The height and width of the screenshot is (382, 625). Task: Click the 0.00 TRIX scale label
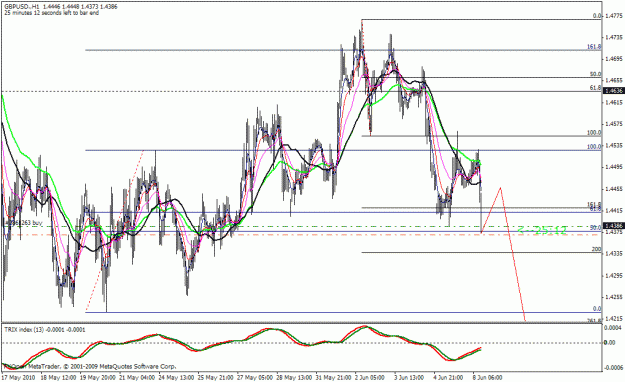point(609,343)
